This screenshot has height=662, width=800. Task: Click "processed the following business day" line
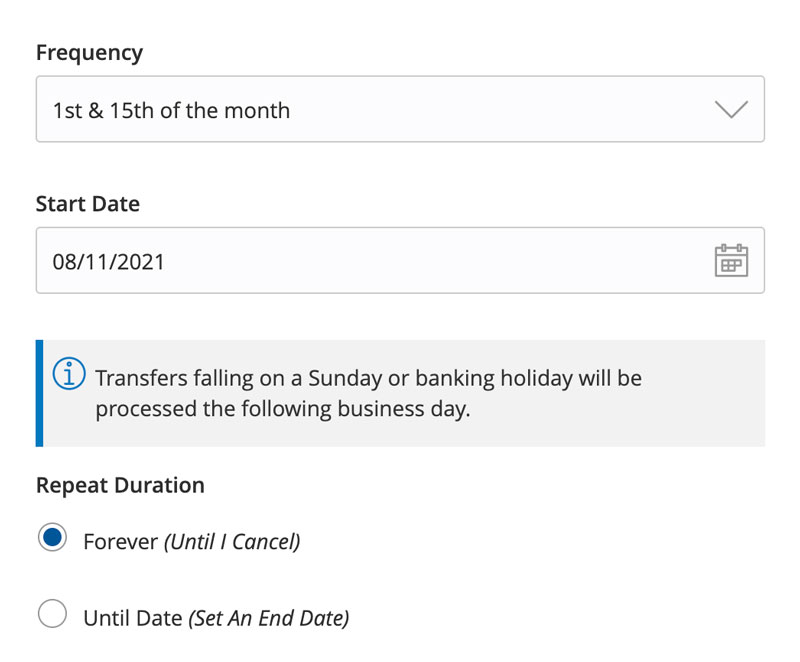(x=282, y=410)
